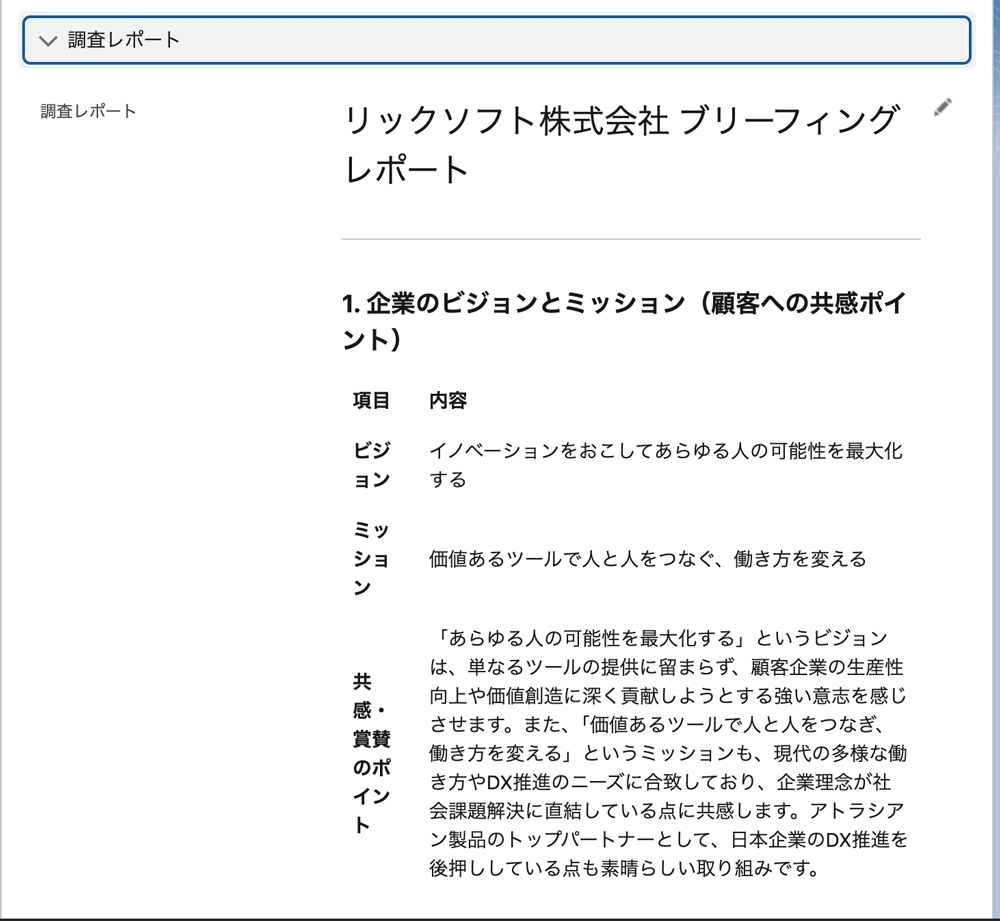The width and height of the screenshot is (1000, 921).
Task: Collapse the 調査レポート section chevron
Action: [48, 41]
